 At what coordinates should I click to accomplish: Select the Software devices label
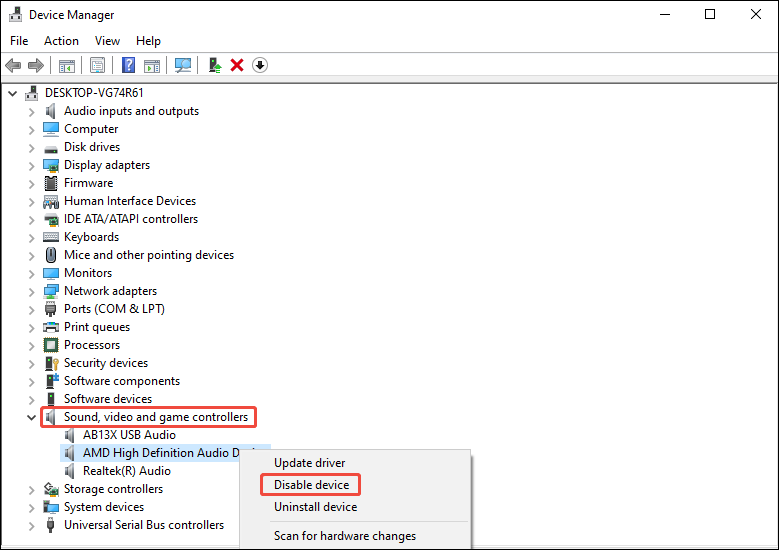[x=108, y=399]
